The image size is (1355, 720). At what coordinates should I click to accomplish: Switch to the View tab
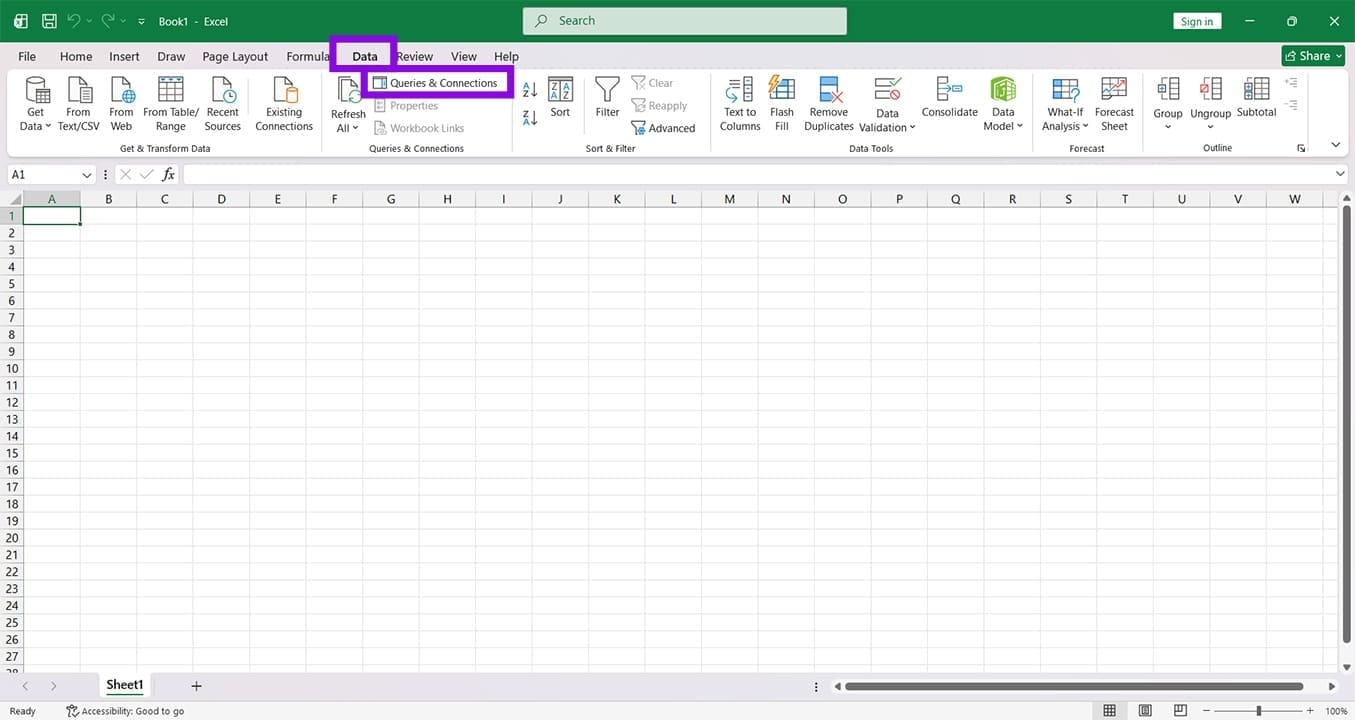(464, 56)
